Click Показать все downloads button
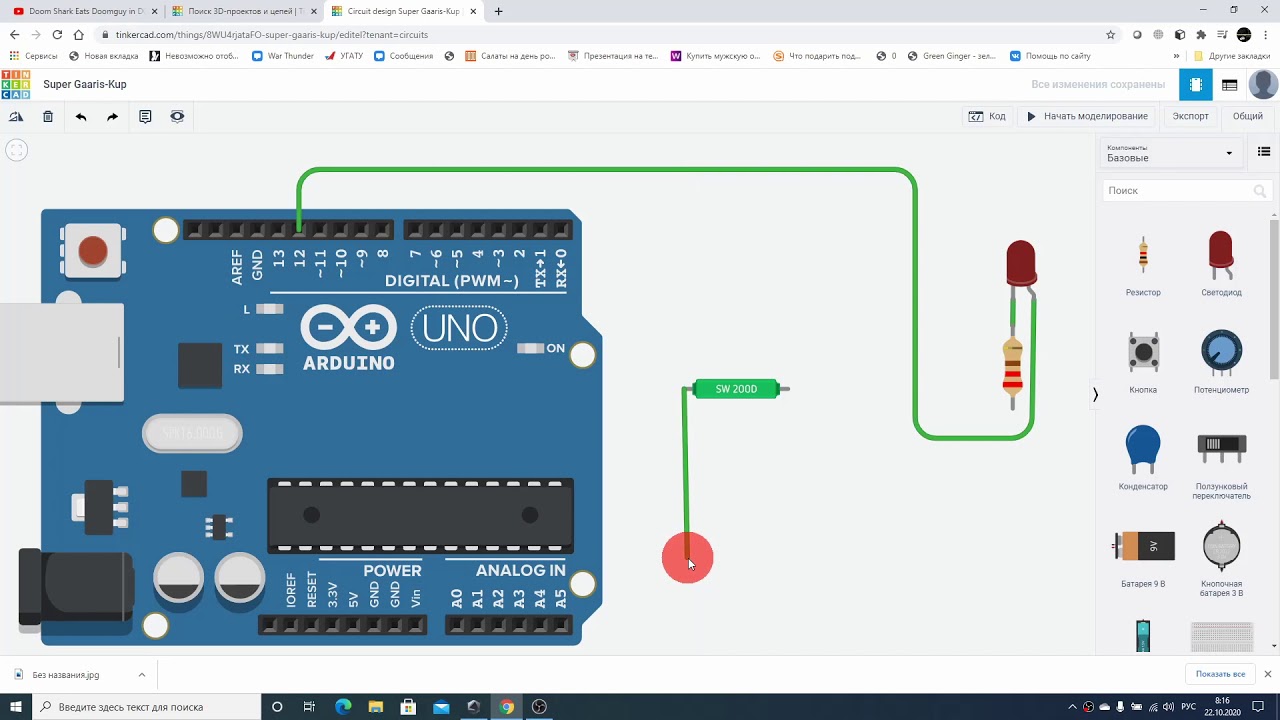The height and width of the screenshot is (720, 1280). pyautogui.click(x=1220, y=674)
